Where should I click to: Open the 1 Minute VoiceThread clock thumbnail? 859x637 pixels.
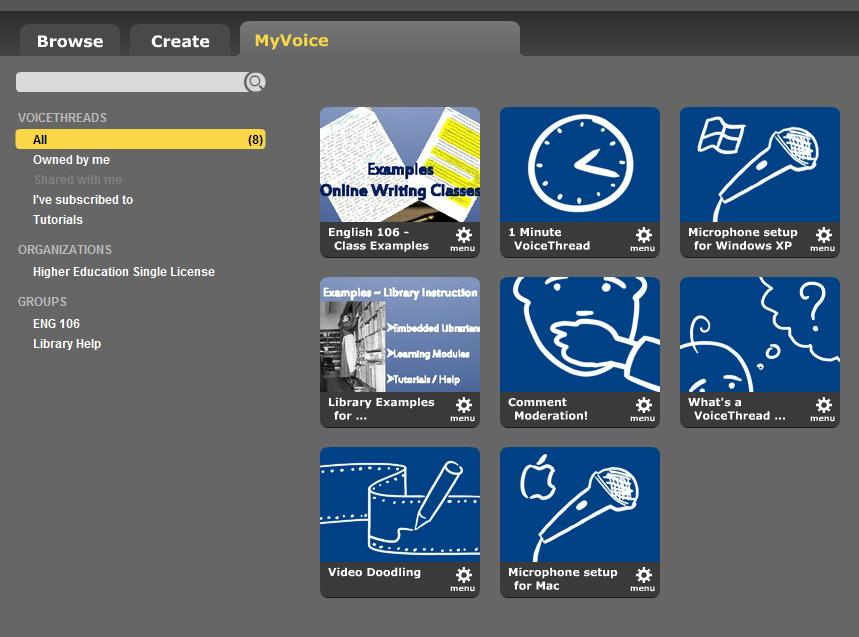(580, 164)
